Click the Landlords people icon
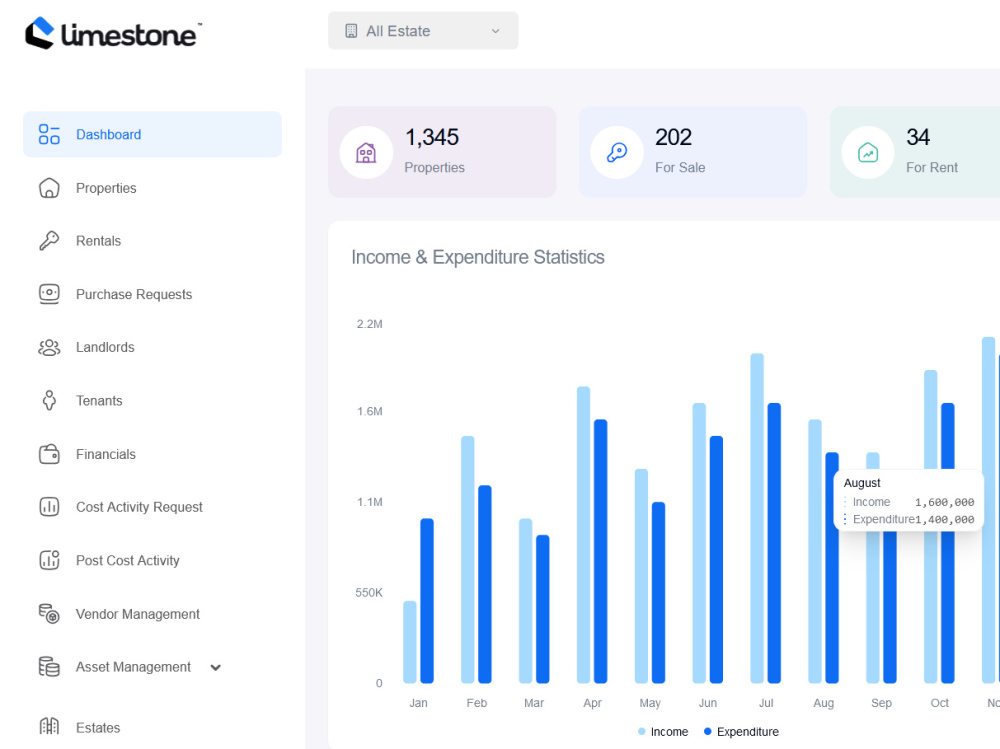Screen dimensions: 1000x749 (x=49, y=347)
